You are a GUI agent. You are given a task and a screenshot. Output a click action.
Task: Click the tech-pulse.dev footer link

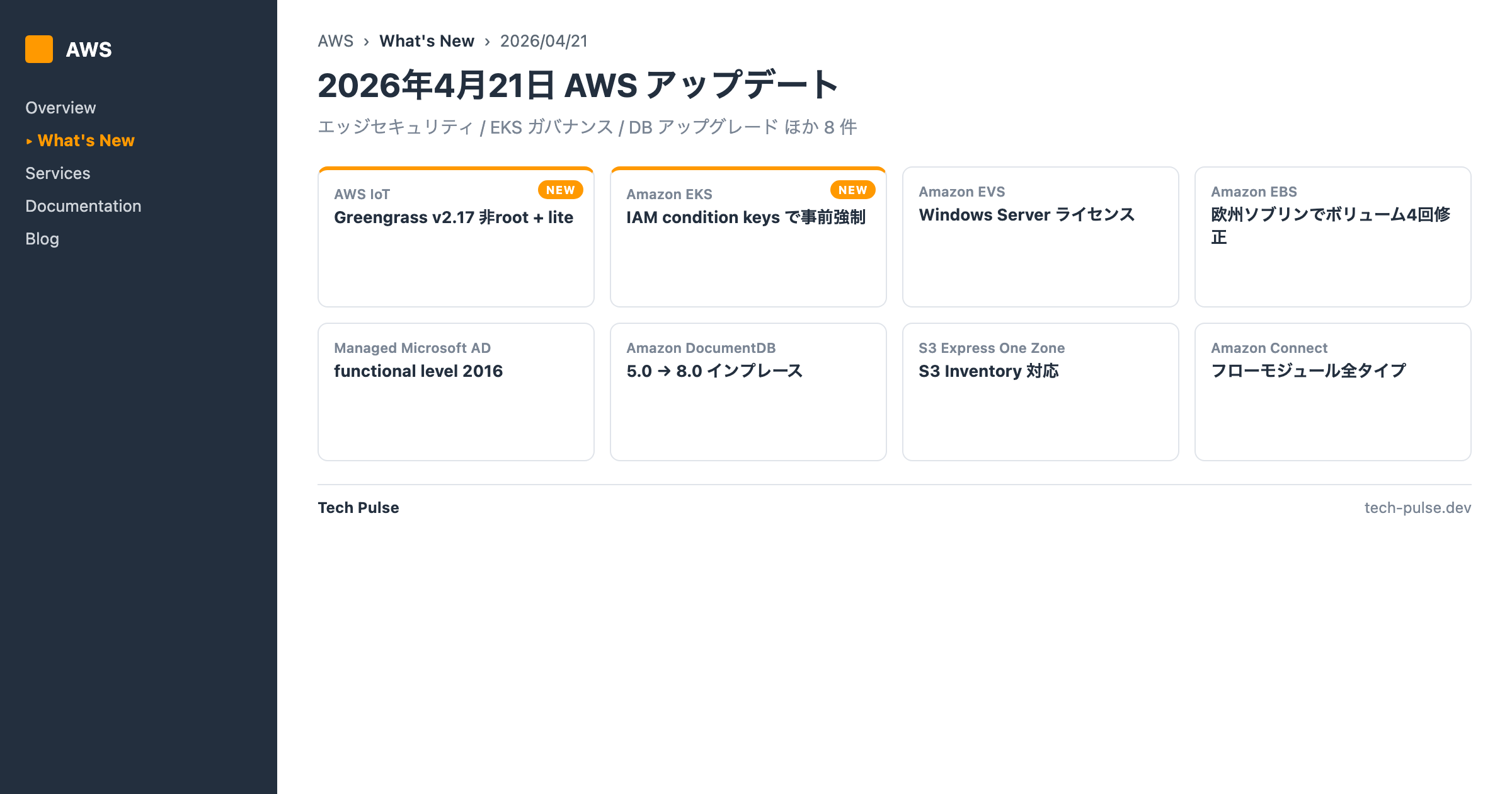[1417, 507]
